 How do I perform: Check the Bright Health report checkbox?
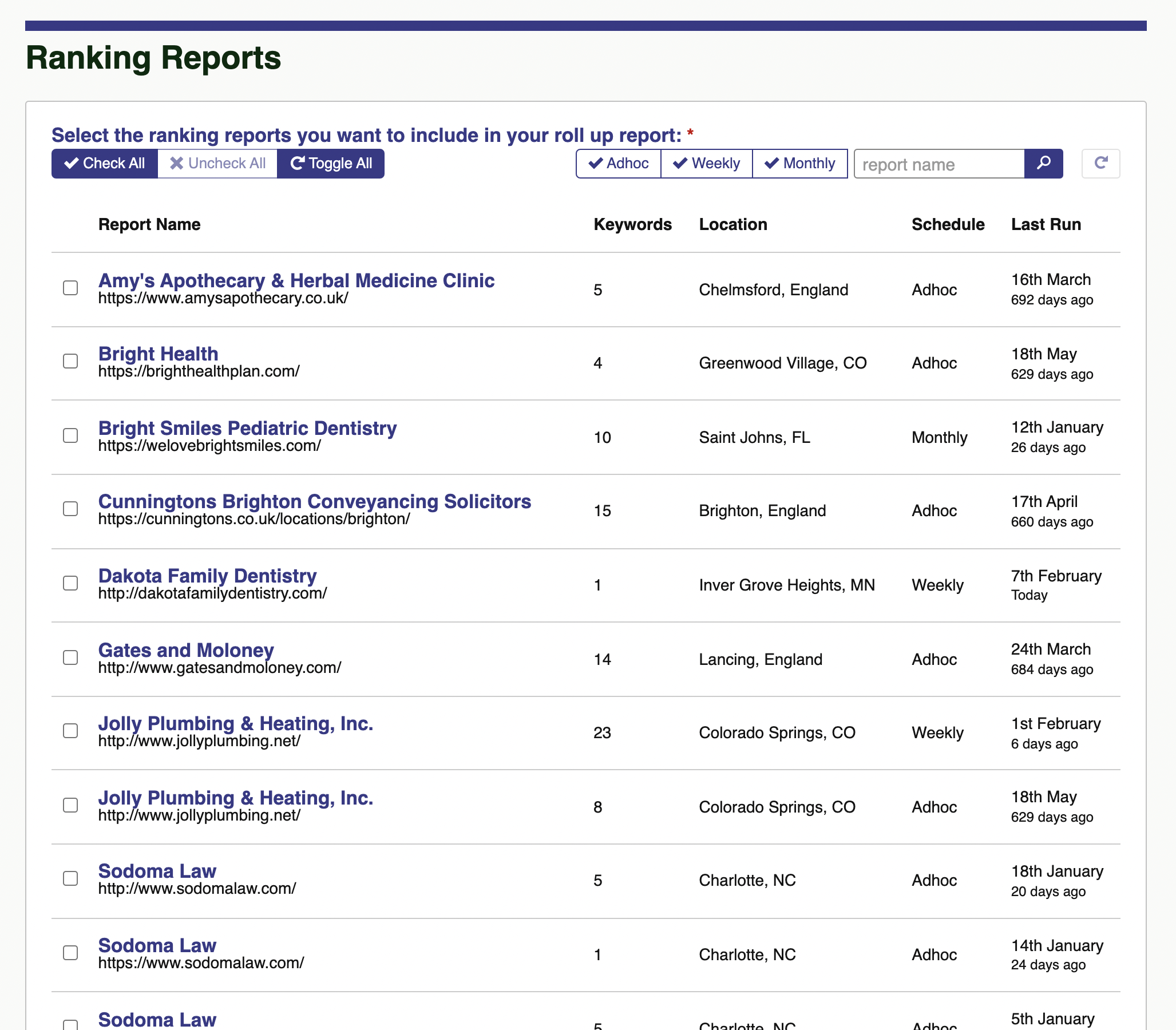click(70, 361)
